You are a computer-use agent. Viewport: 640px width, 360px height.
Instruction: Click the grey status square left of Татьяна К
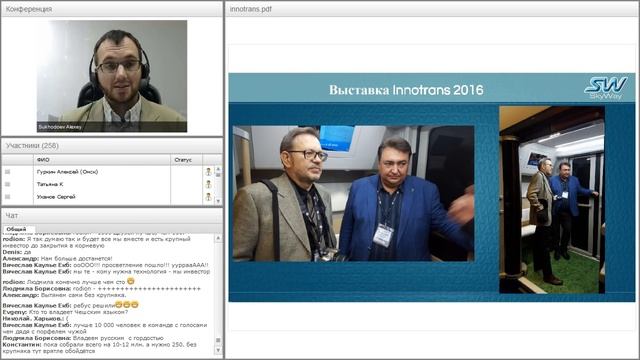[x=7, y=184]
